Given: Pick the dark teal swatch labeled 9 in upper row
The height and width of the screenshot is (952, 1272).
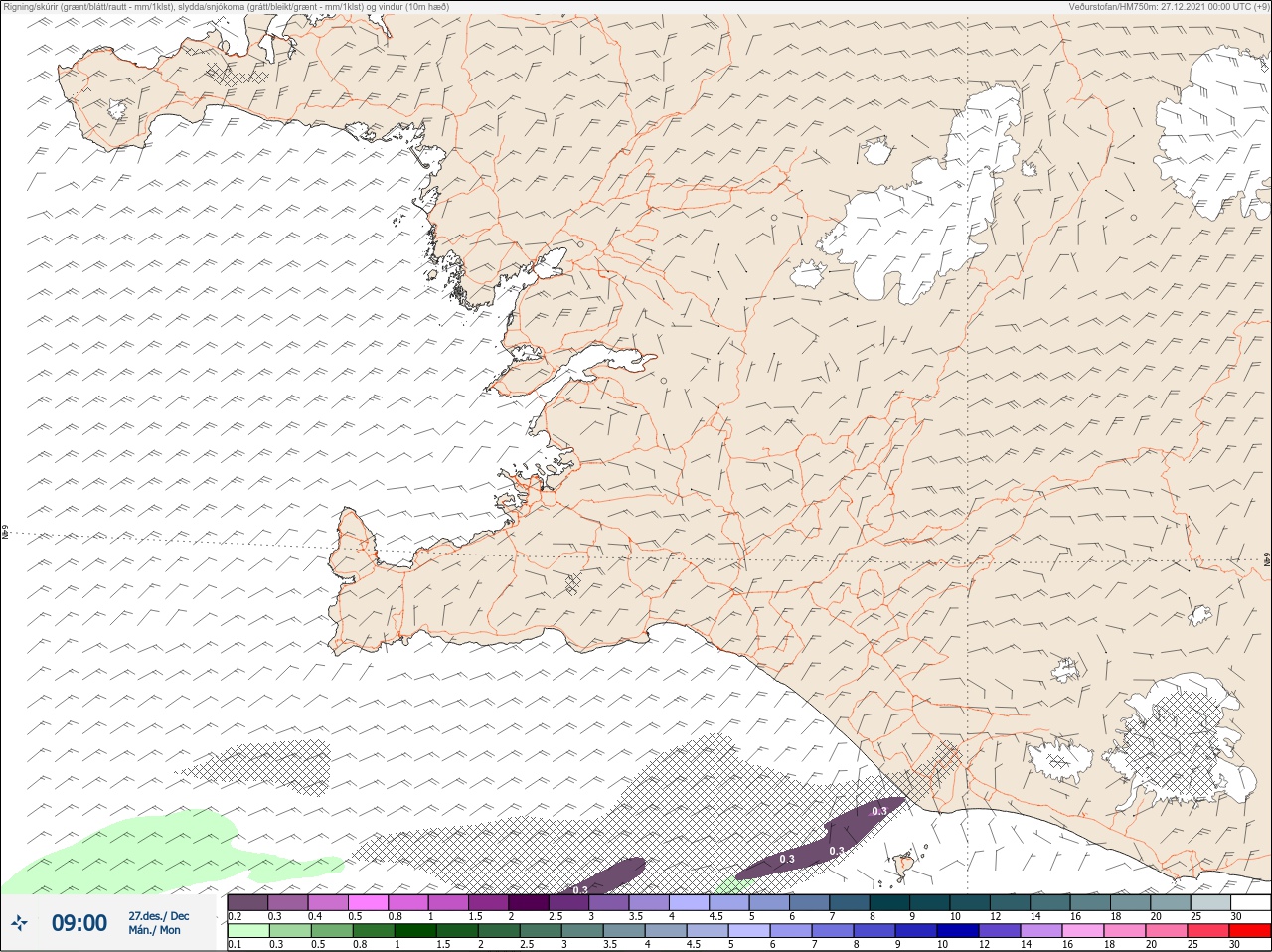Looking at the screenshot, I should [930, 902].
